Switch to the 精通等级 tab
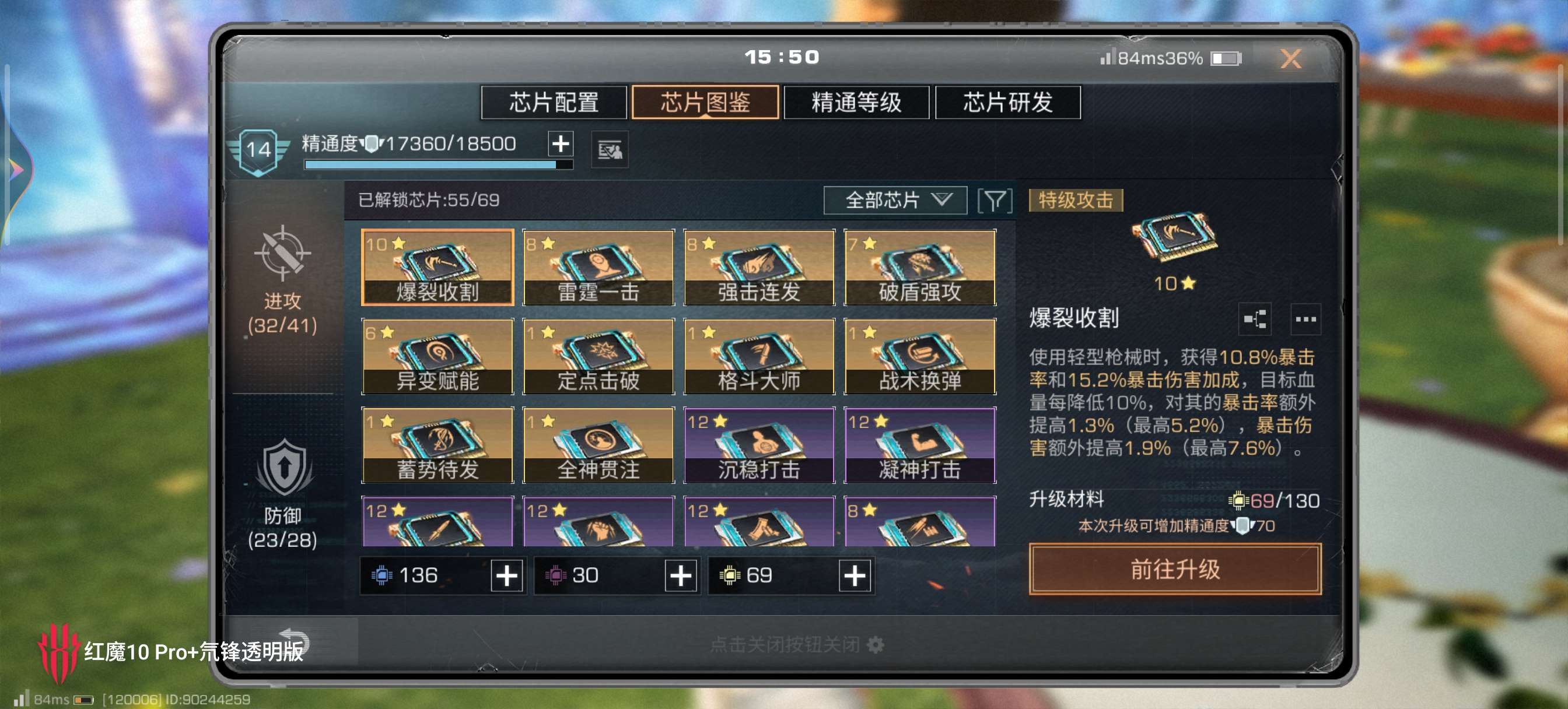Viewport: 1568px width, 709px height. tap(856, 102)
